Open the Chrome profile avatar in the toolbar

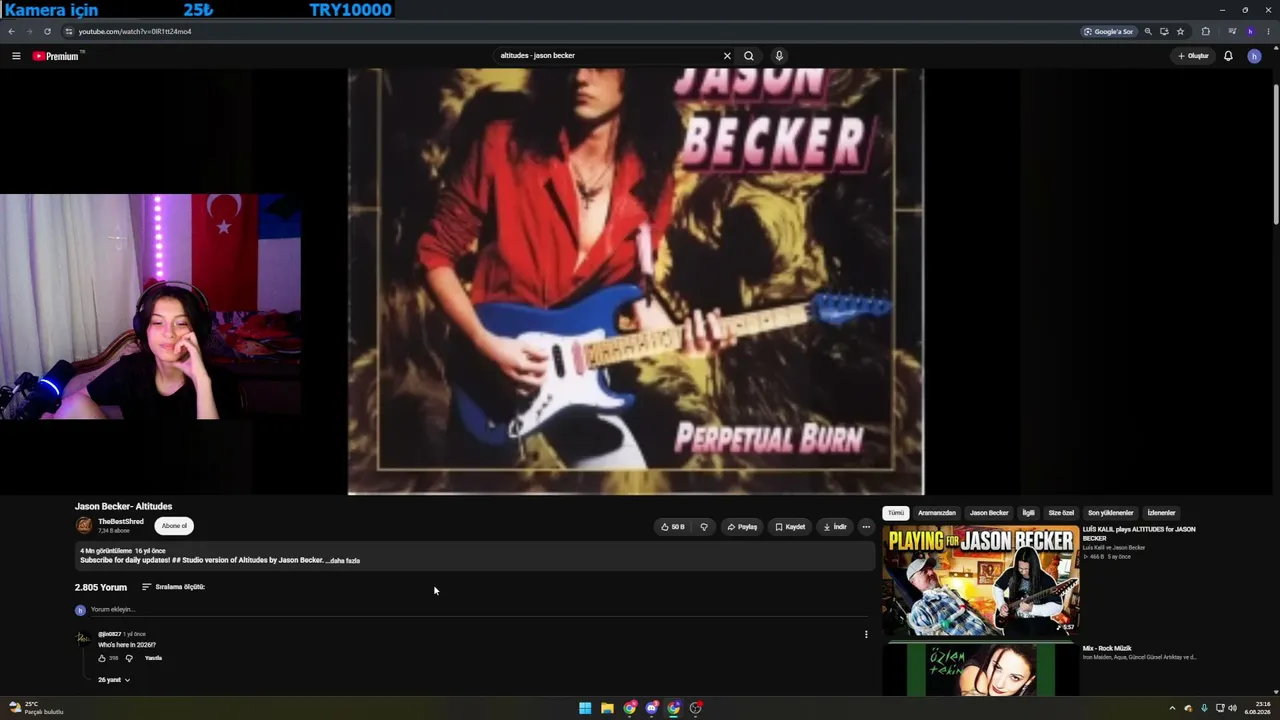[x=1250, y=31]
